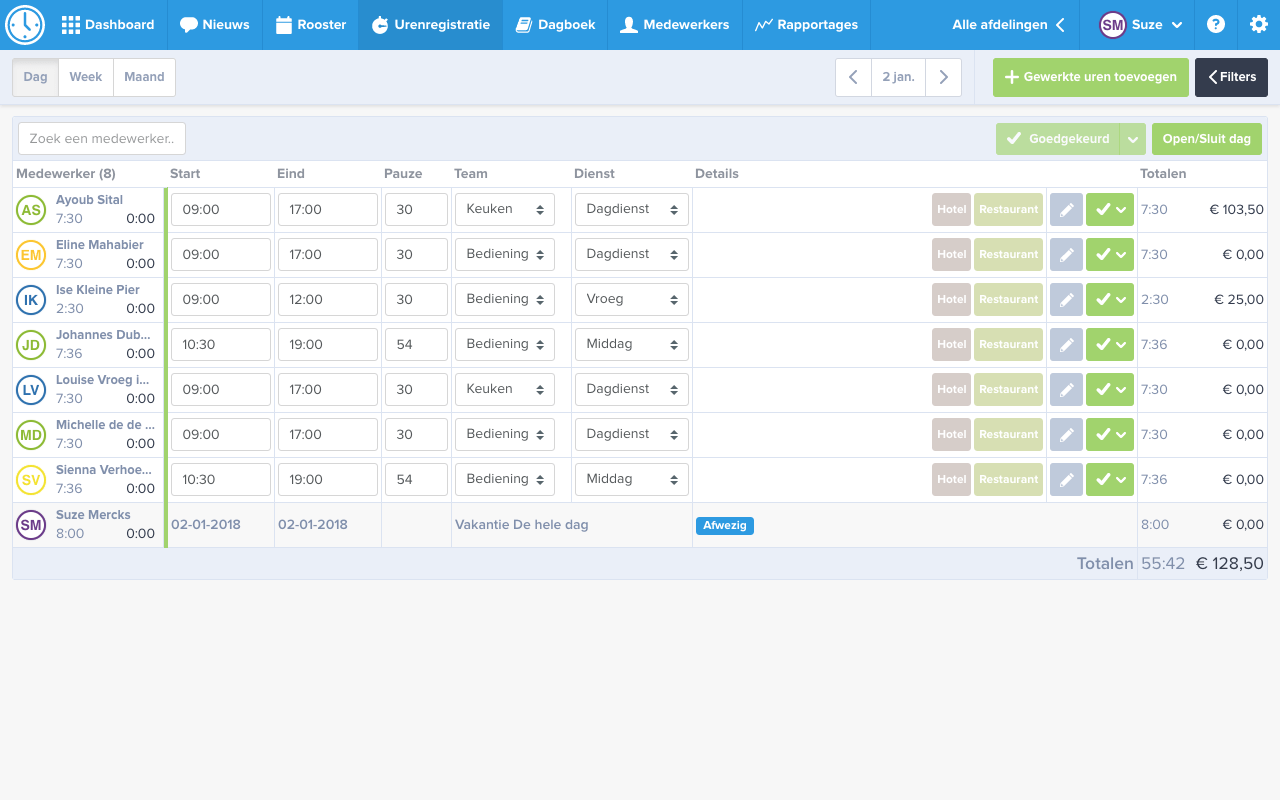Open the help question mark icon
The image size is (1280, 800).
[1216, 25]
